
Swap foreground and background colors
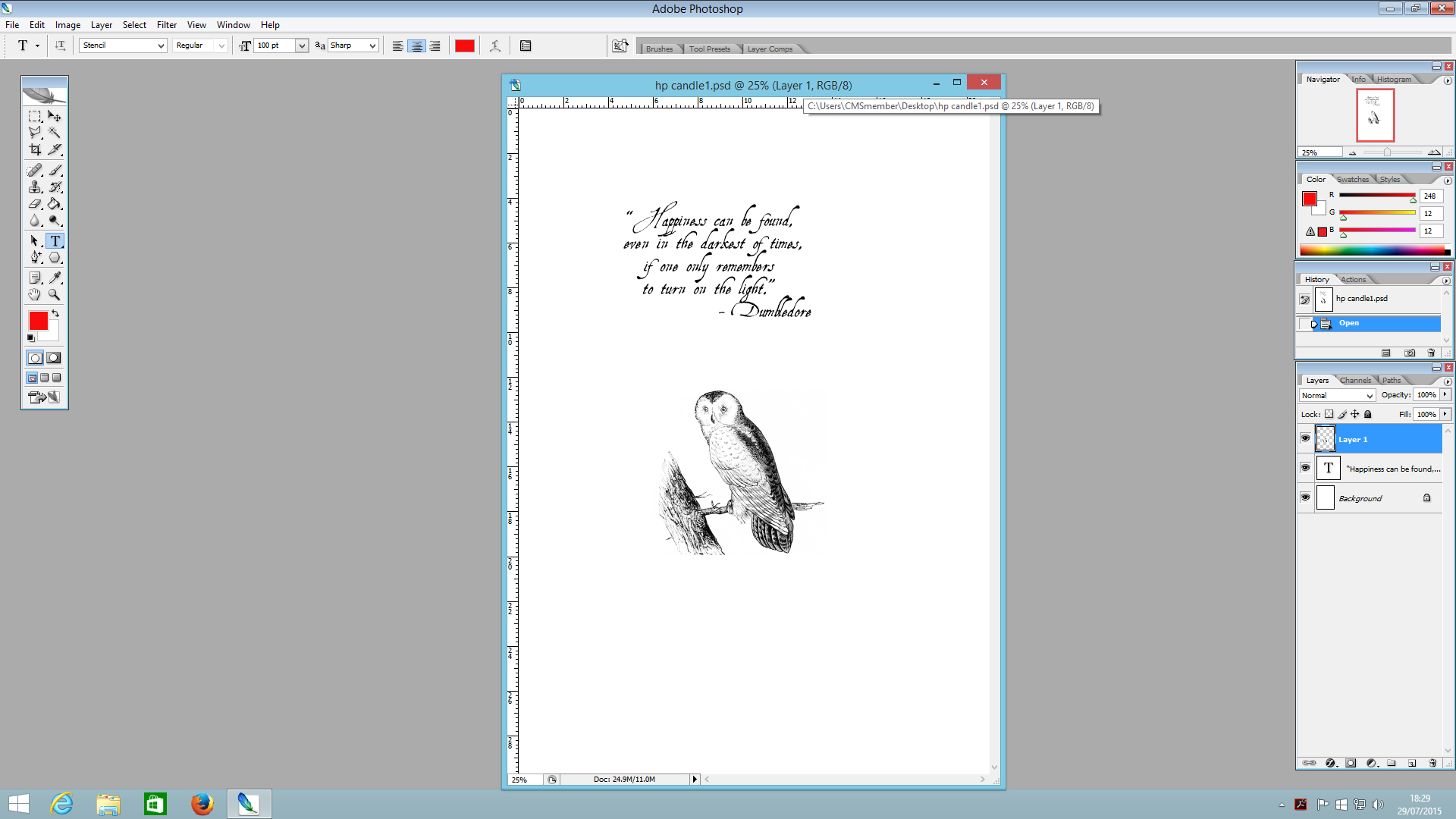click(55, 313)
